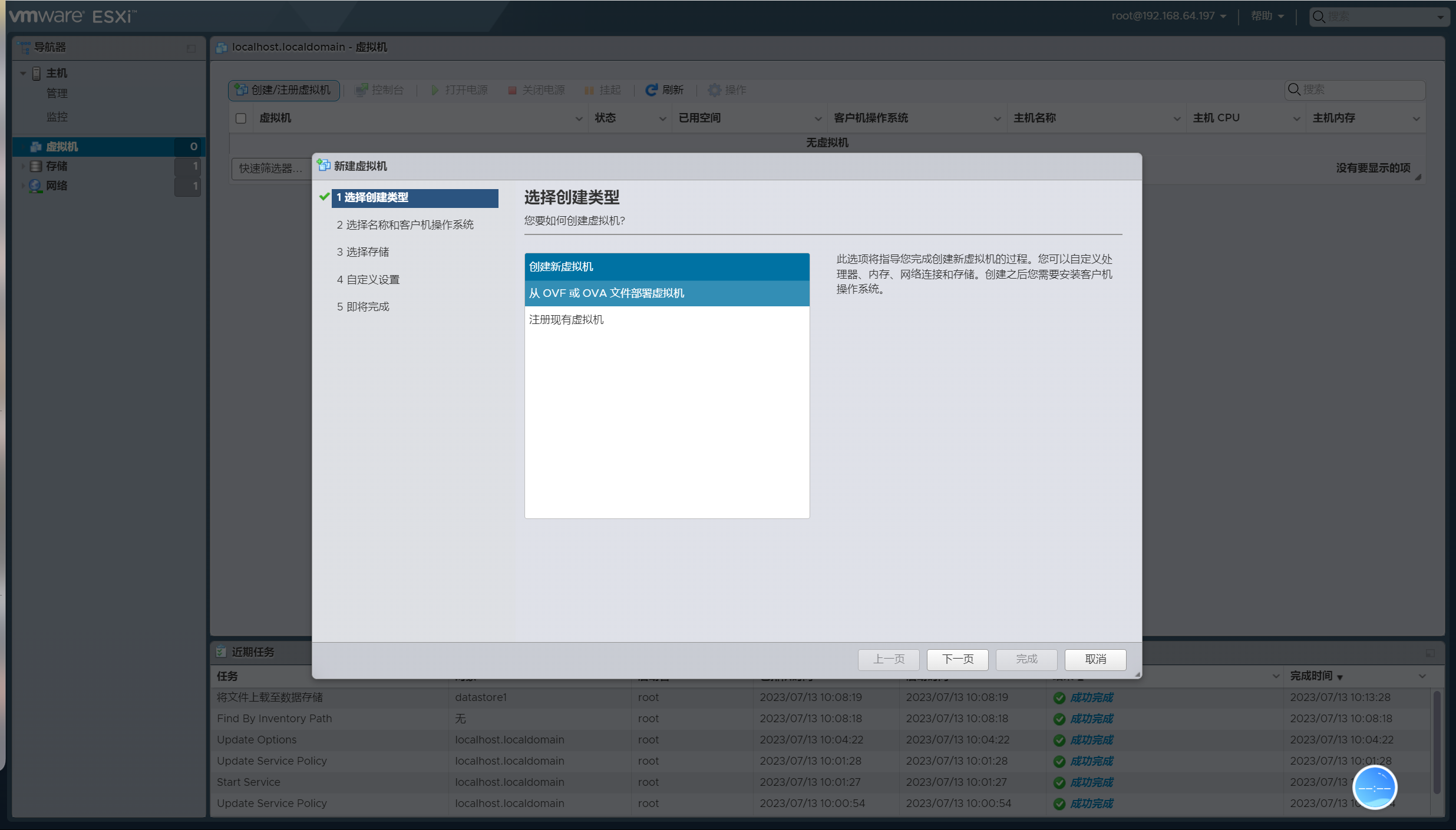The image size is (1456, 830).
Task: Click the Host icon in the navigator
Action: [x=37, y=73]
